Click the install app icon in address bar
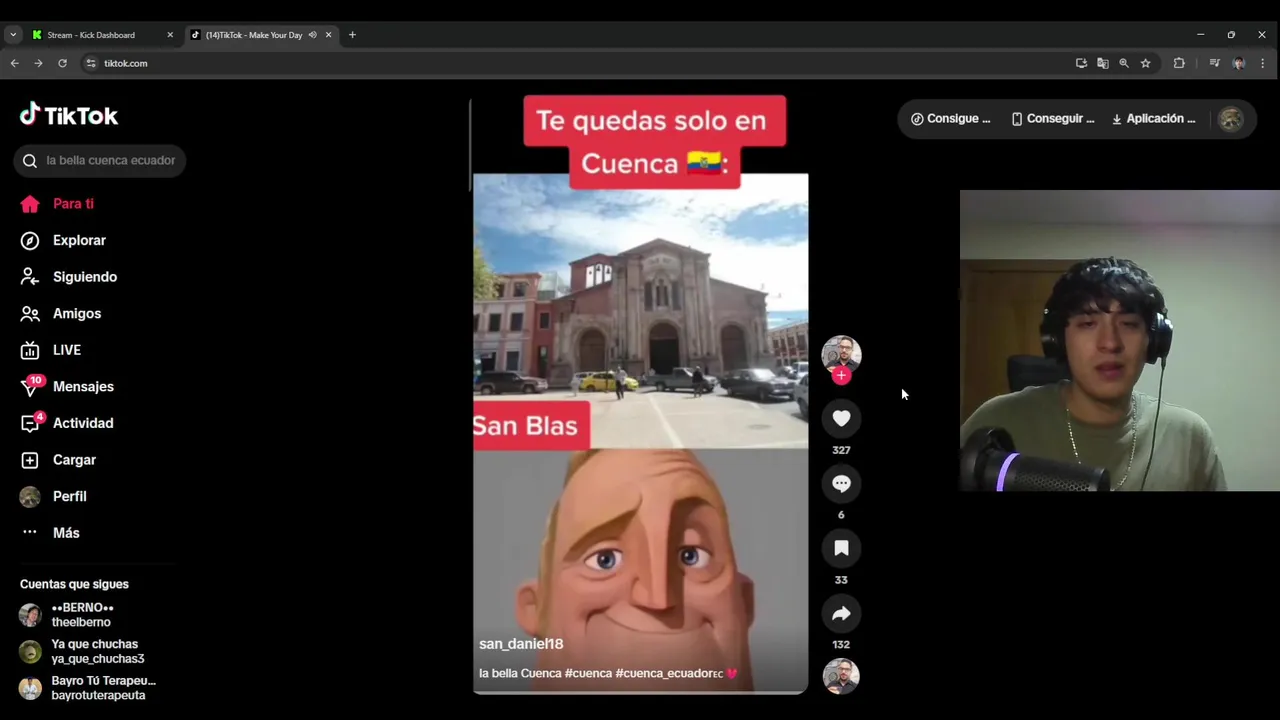The height and width of the screenshot is (720, 1280). point(1081,63)
